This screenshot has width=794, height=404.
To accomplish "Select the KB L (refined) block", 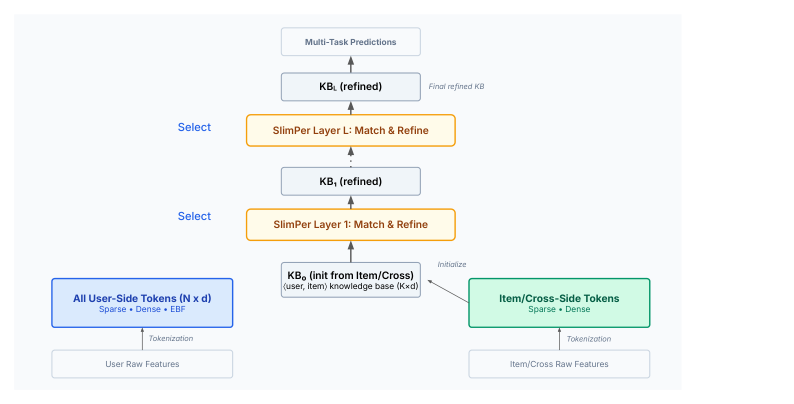I will [x=350, y=87].
